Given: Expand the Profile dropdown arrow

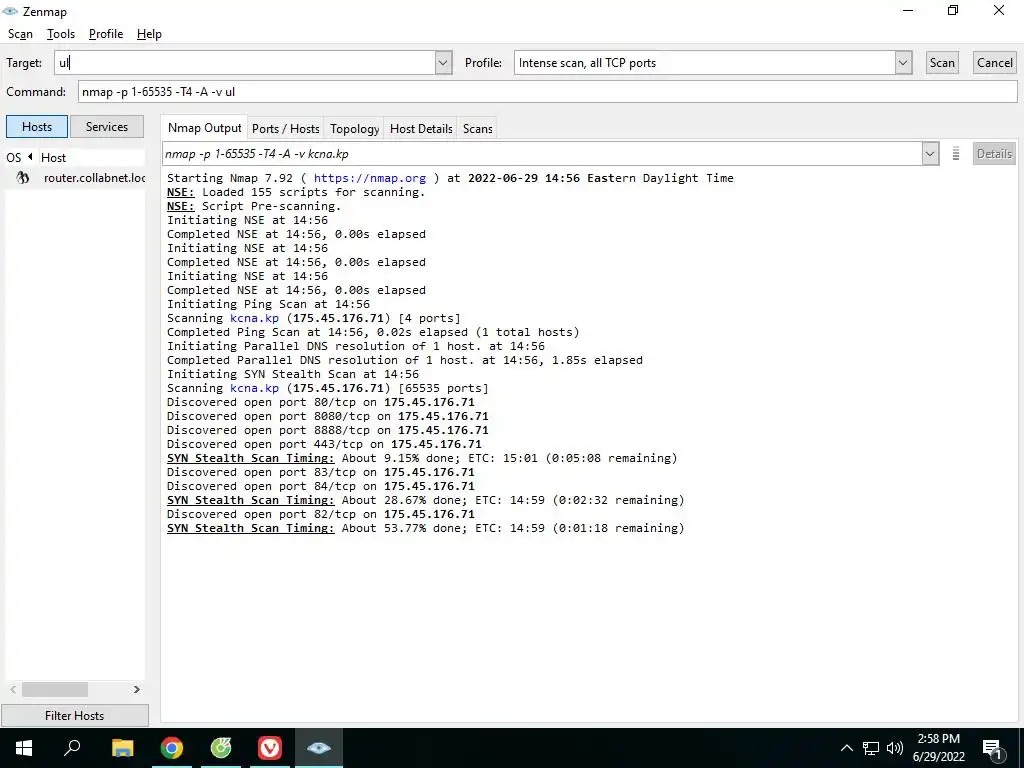Looking at the screenshot, I should point(903,63).
